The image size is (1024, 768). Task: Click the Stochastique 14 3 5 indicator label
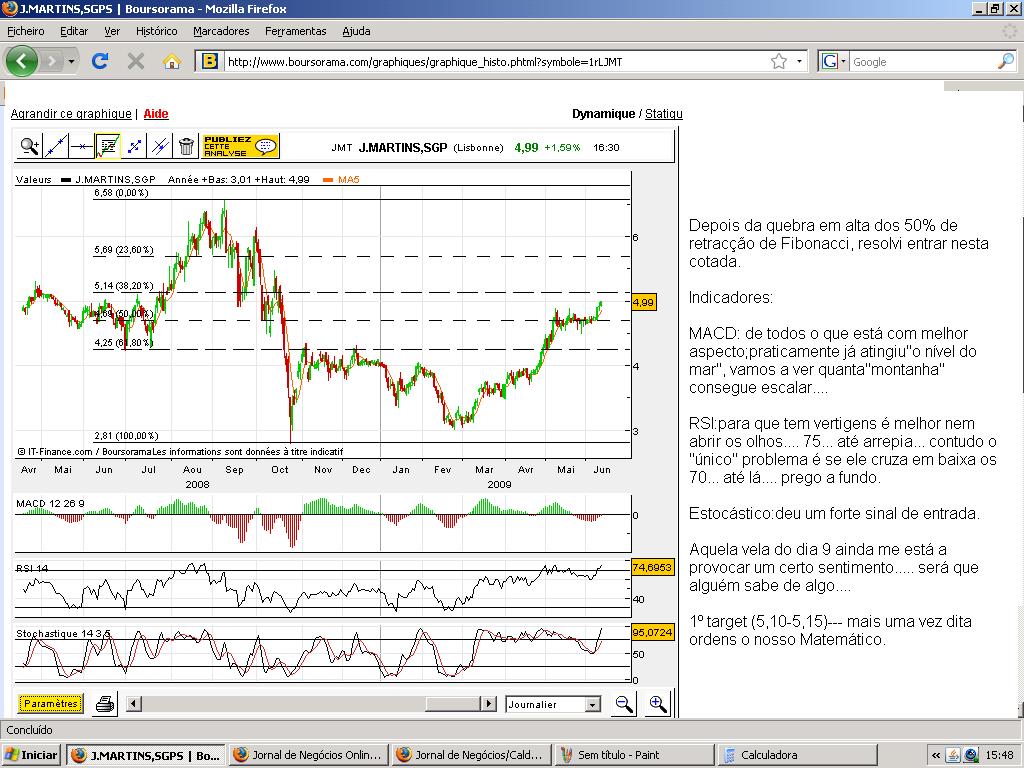coord(63,633)
